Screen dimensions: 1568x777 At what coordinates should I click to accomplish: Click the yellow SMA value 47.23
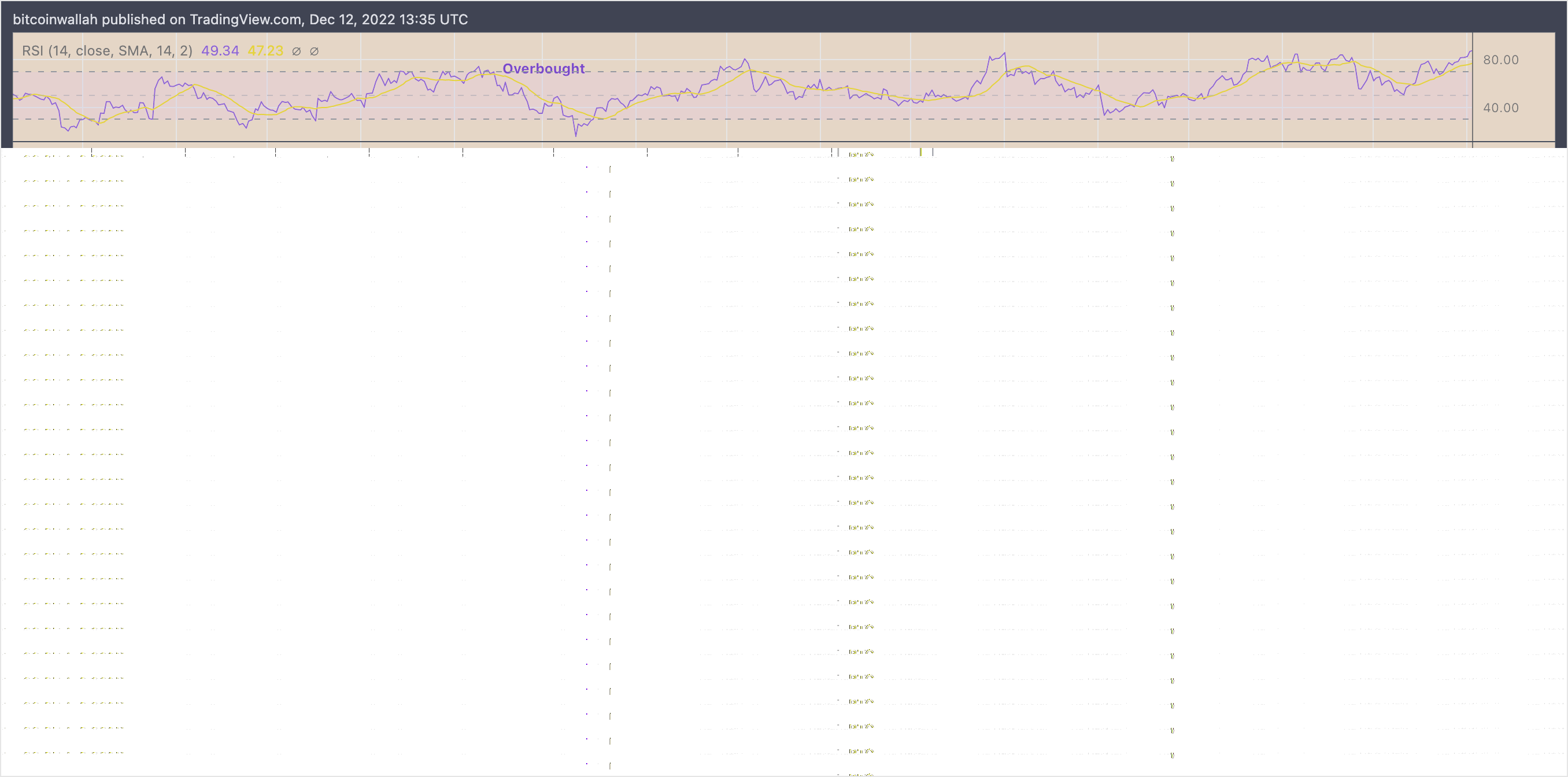265,50
